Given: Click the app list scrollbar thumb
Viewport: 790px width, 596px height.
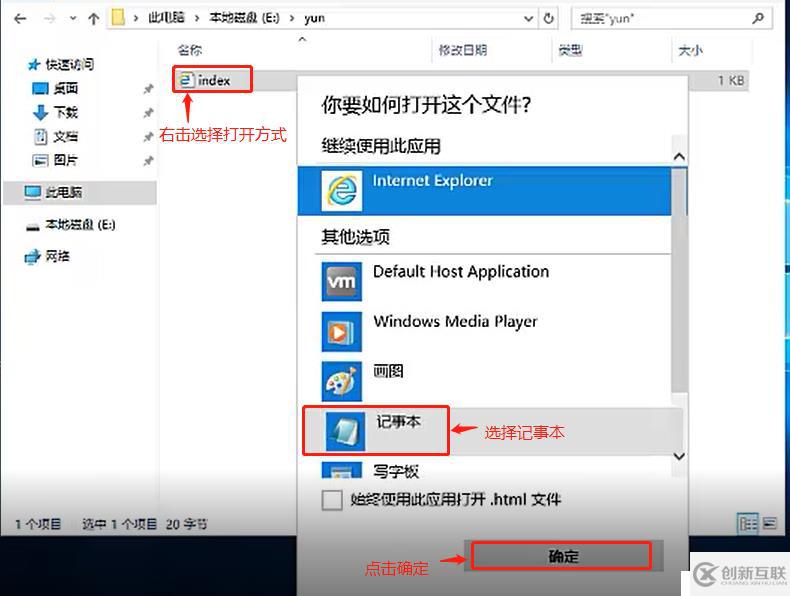Looking at the screenshot, I should [x=679, y=280].
